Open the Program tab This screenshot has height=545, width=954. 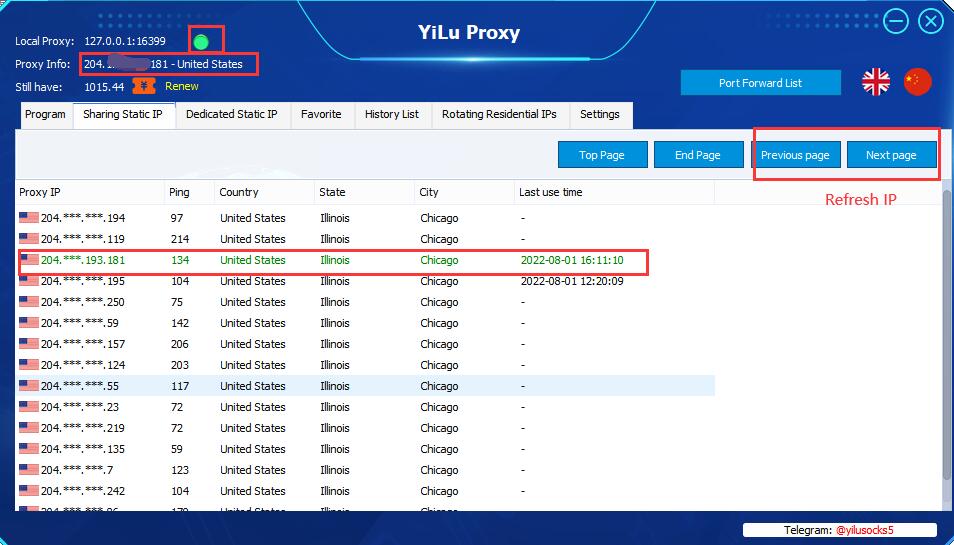coord(46,114)
